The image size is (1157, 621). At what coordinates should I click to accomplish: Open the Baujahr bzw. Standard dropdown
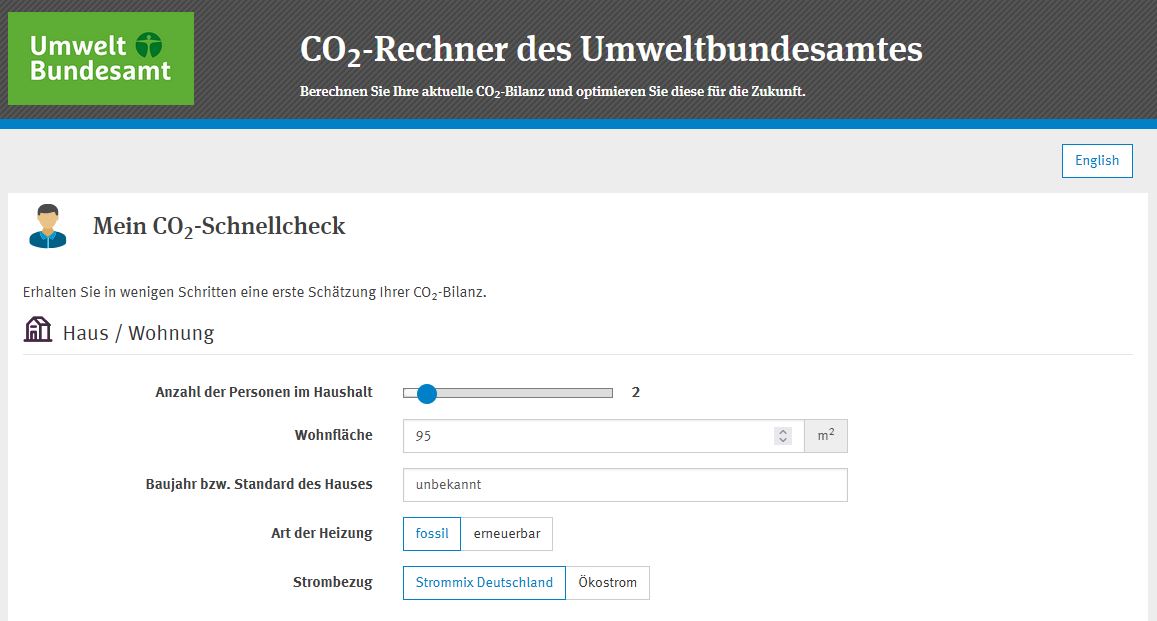(x=625, y=485)
